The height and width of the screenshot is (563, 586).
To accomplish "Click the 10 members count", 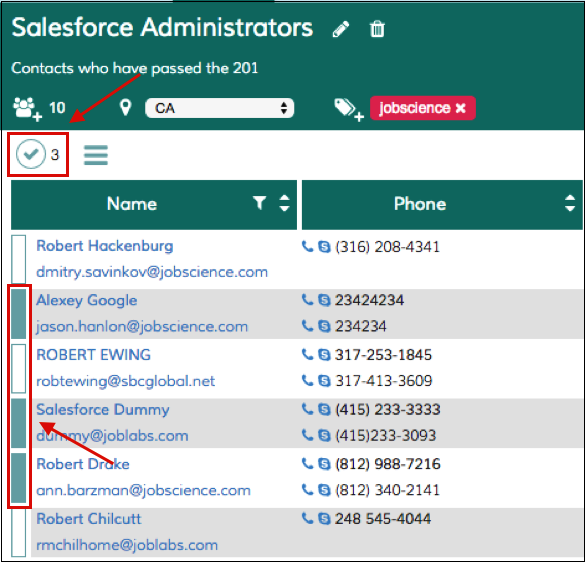I will [57, 108].
